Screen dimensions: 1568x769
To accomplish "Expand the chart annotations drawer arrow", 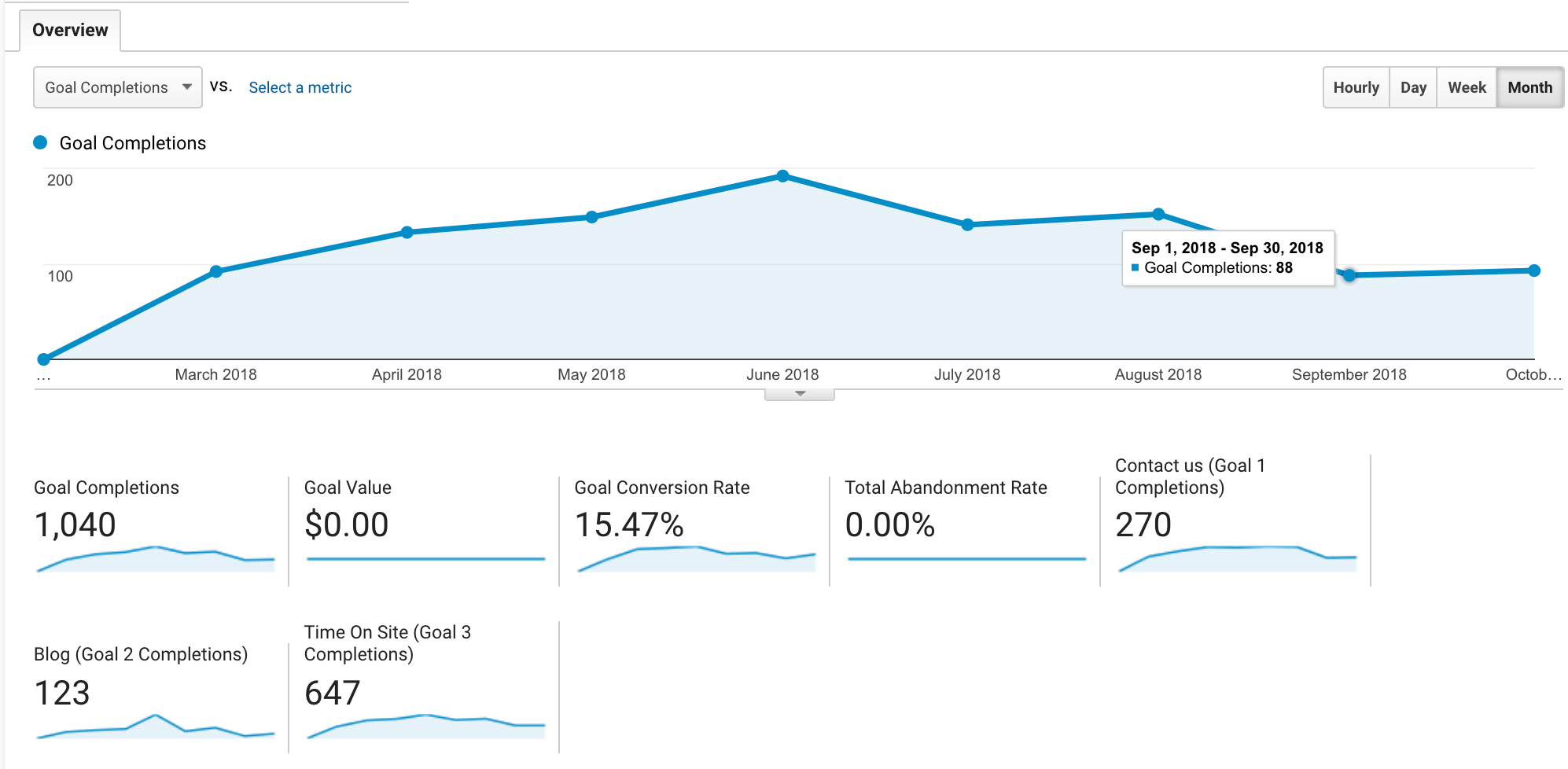I will 800,394.
